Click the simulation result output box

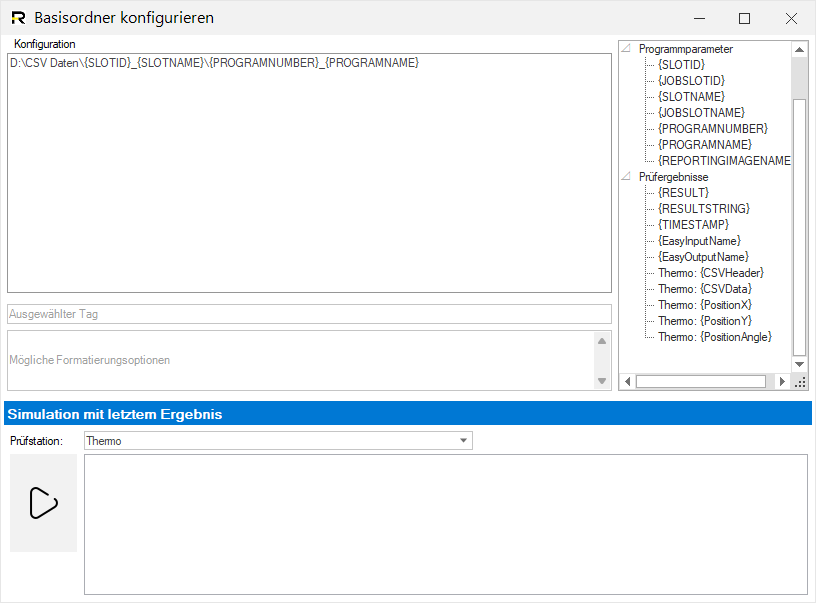(x=445, y=524)
